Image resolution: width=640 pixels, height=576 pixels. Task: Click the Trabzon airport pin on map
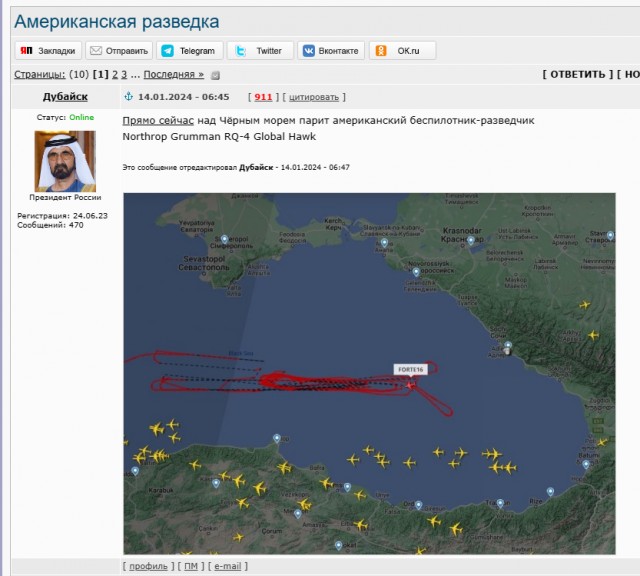pyautogui.click(x=500, y=503)
